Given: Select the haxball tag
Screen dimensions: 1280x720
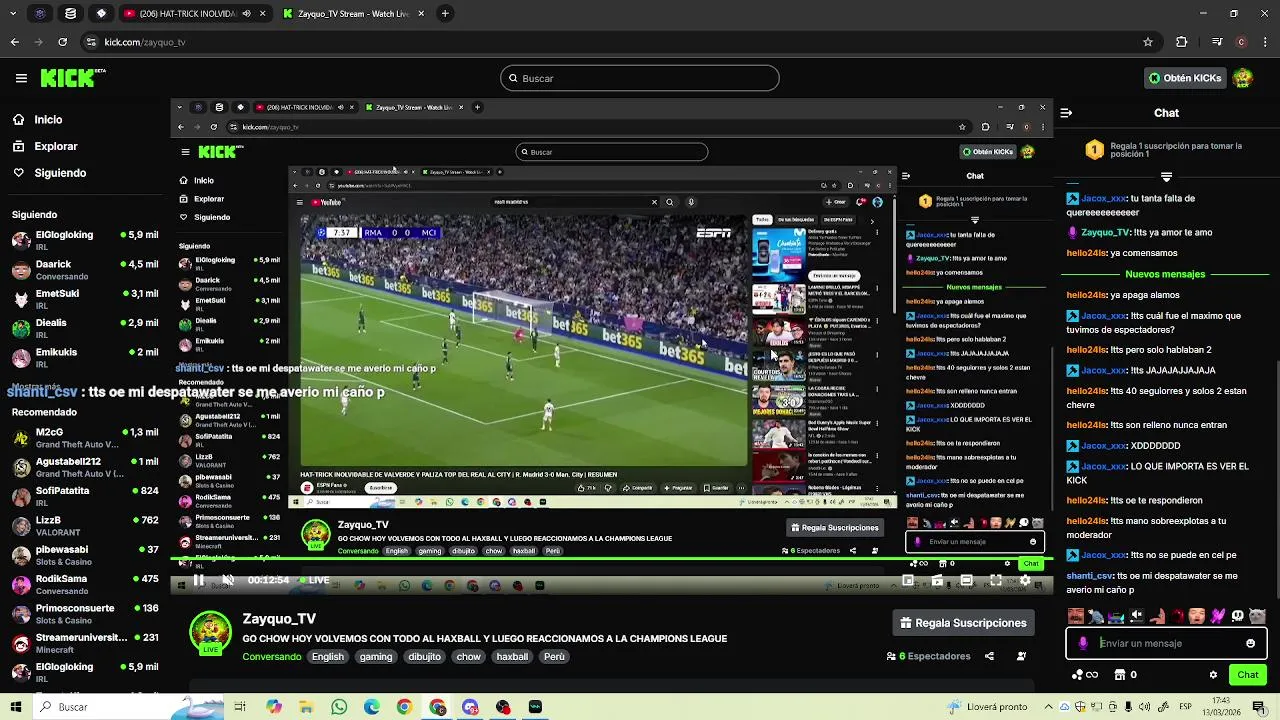Looking at the screenshot, I should pos(512,657).
